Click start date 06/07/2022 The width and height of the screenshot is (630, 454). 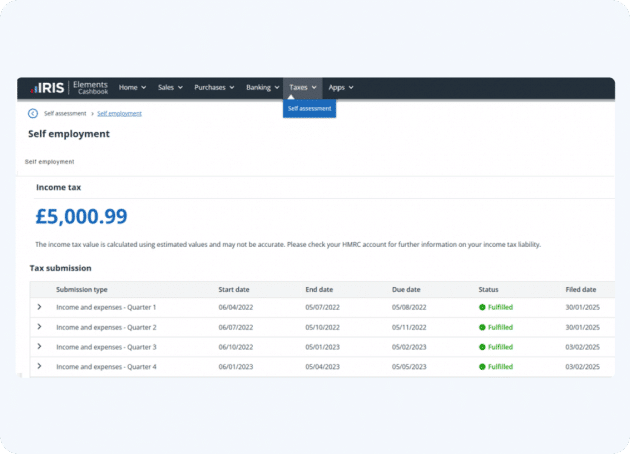[x=236, y=327]
